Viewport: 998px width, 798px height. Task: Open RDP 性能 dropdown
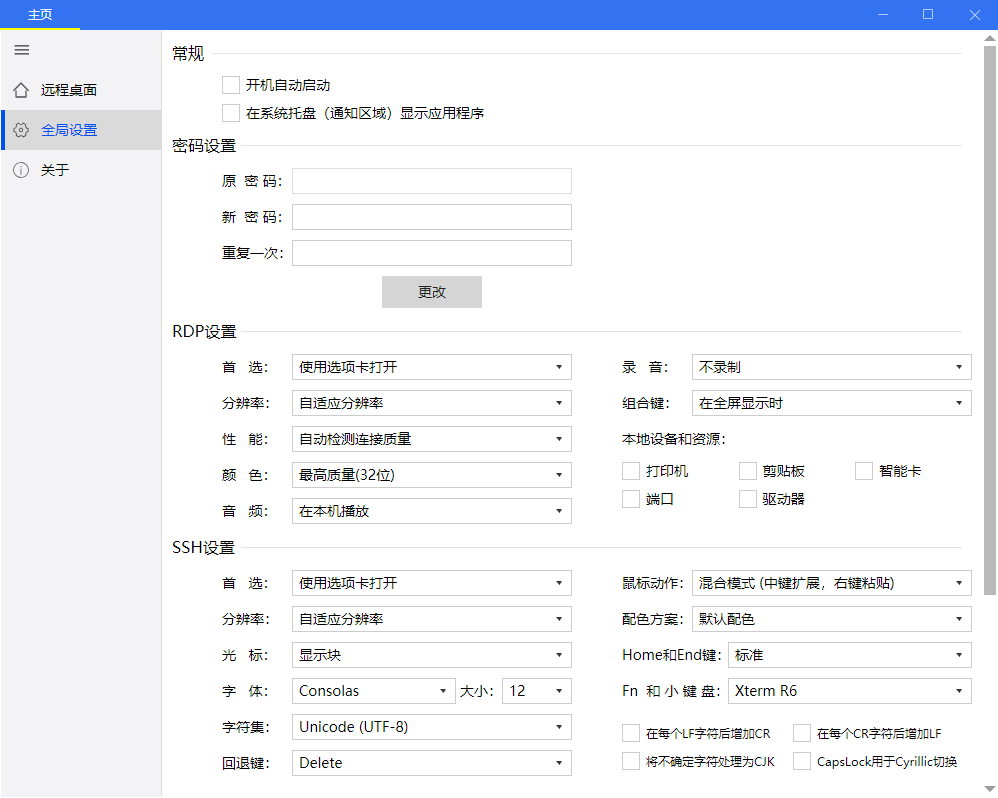(432, 439)
